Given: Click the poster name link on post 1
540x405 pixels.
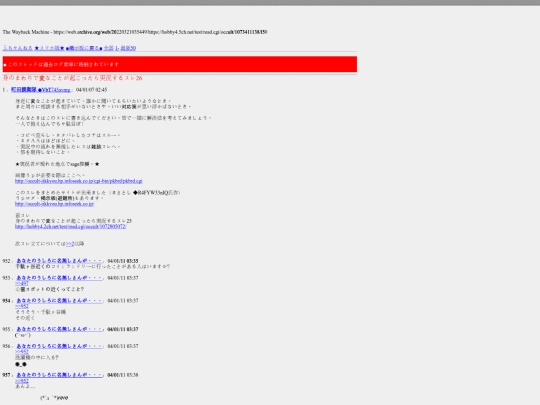Looking at the screenshot, I should click(41, 90).
